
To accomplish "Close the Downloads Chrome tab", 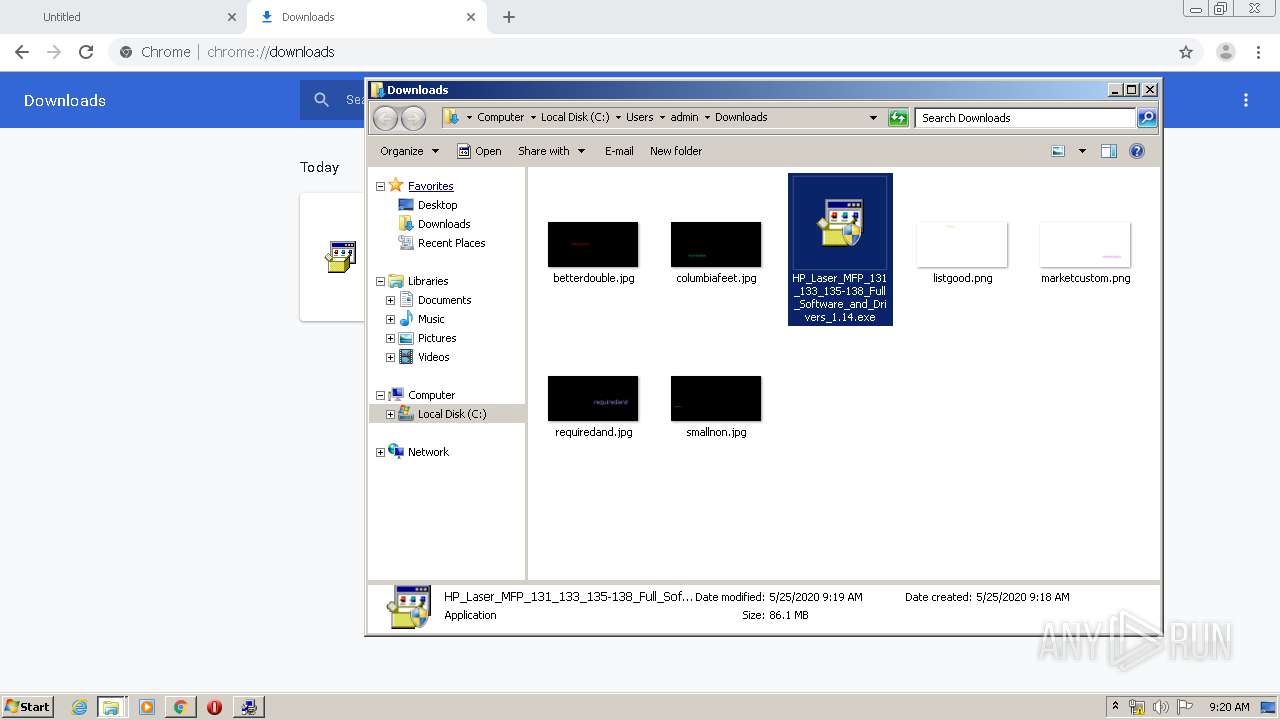I will (471, 17).
